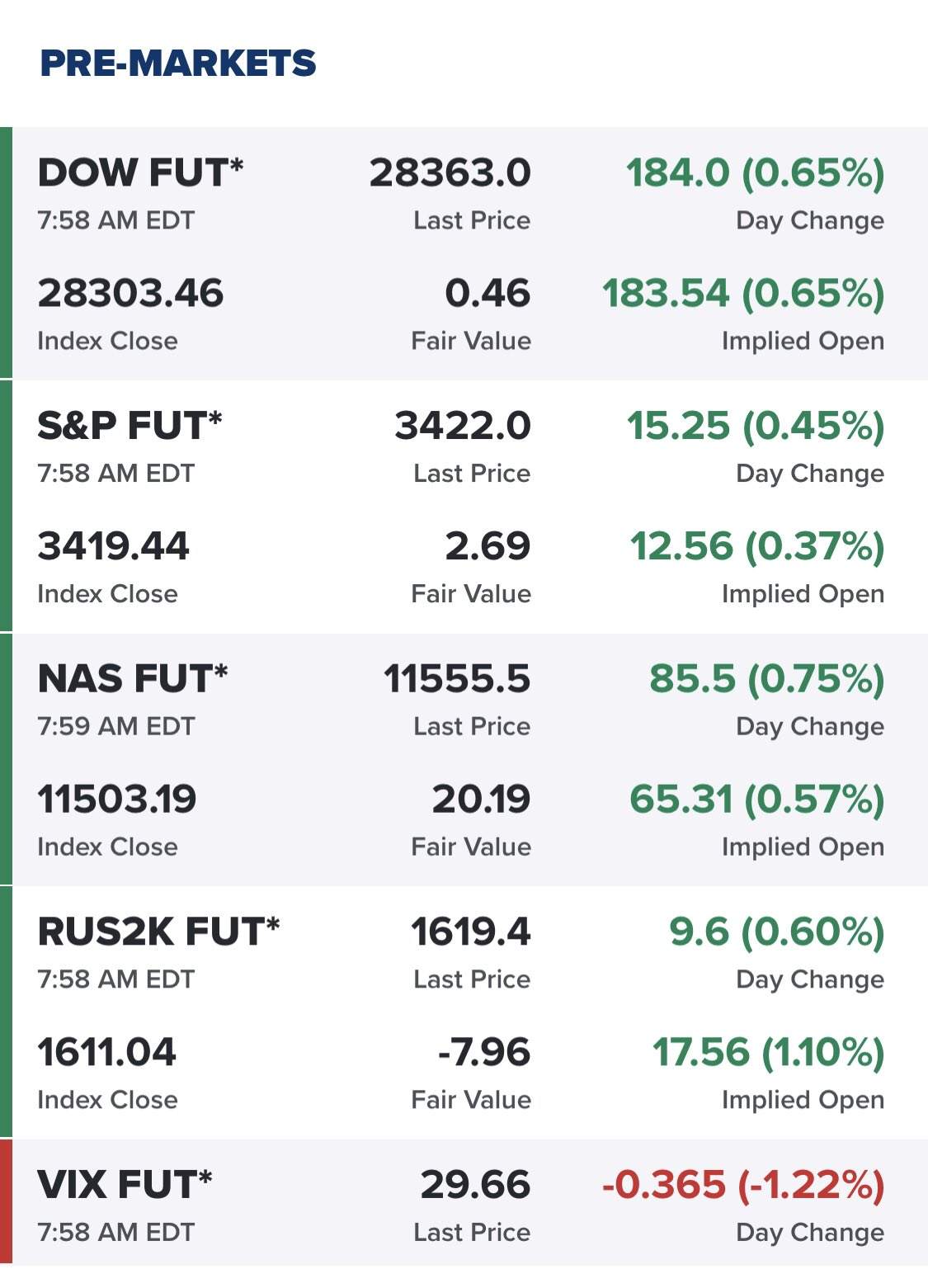Image resolution: width=928 pixels, height=1288 pixels.
Task: Click Russell last price 1619.4
Action: (471, 932)
